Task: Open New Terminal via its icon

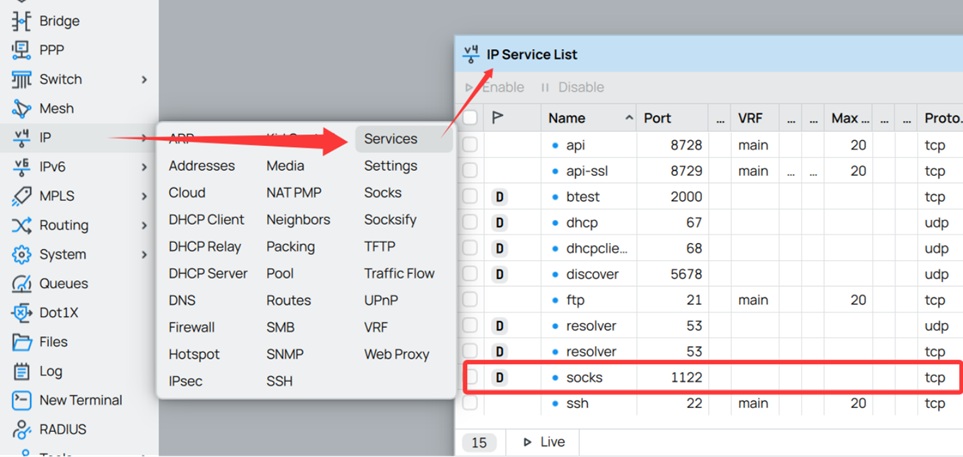Action: click(21, 400)
